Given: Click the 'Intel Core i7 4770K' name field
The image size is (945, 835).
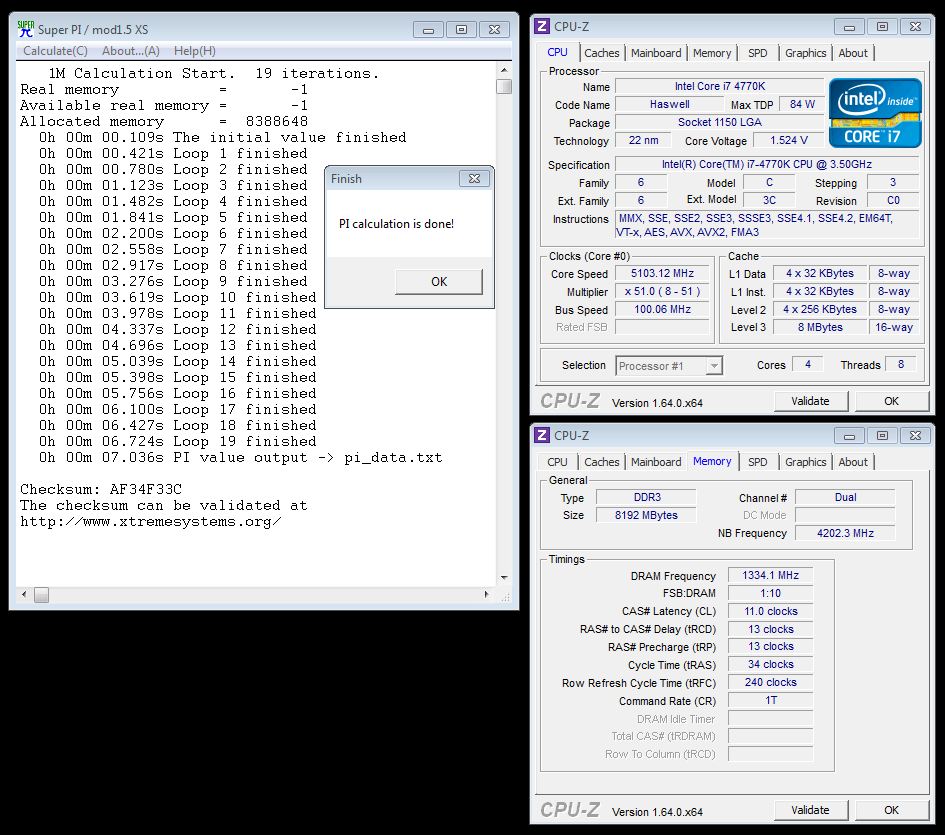Looking at the screenshot, I should click(720, 86).
